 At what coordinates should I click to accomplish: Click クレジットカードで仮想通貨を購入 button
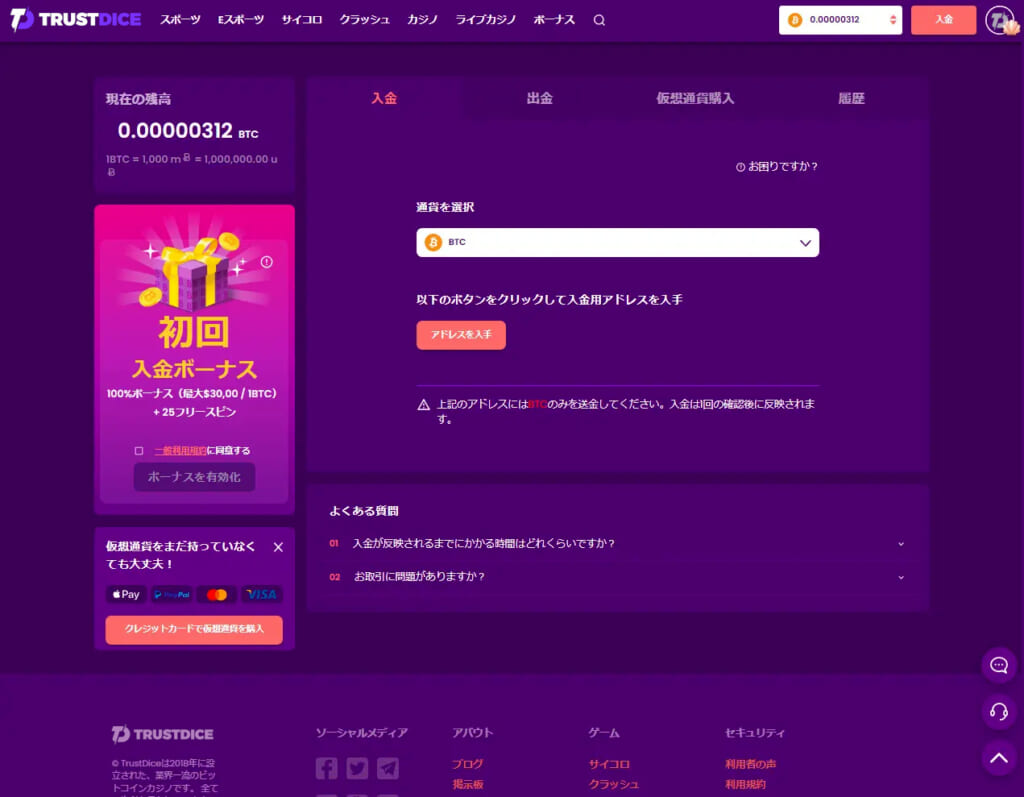[194, 630]
